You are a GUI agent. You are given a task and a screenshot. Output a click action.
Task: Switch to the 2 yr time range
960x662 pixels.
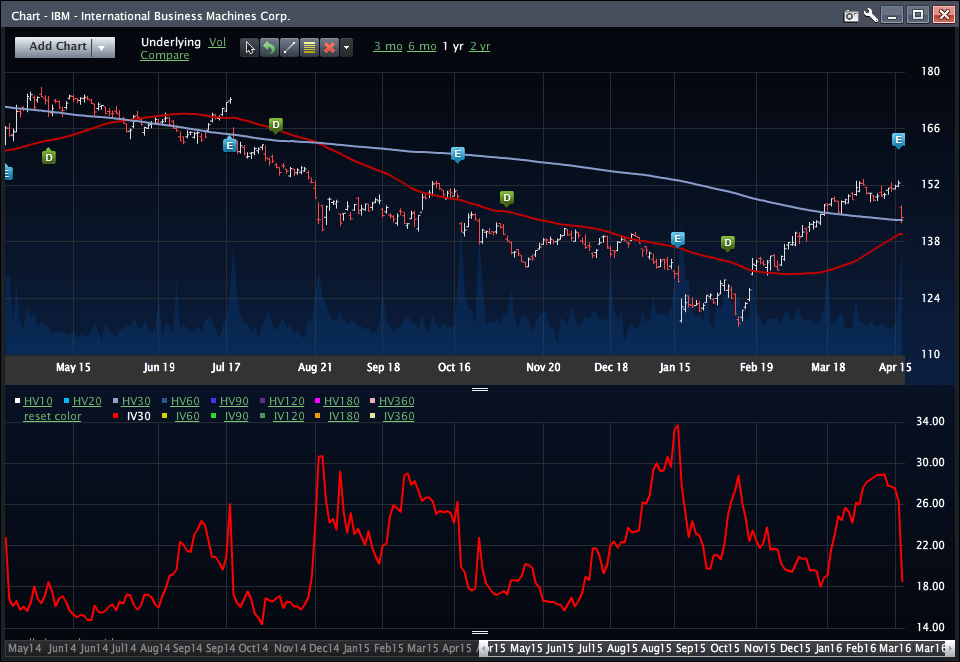(x=479, y=46)
